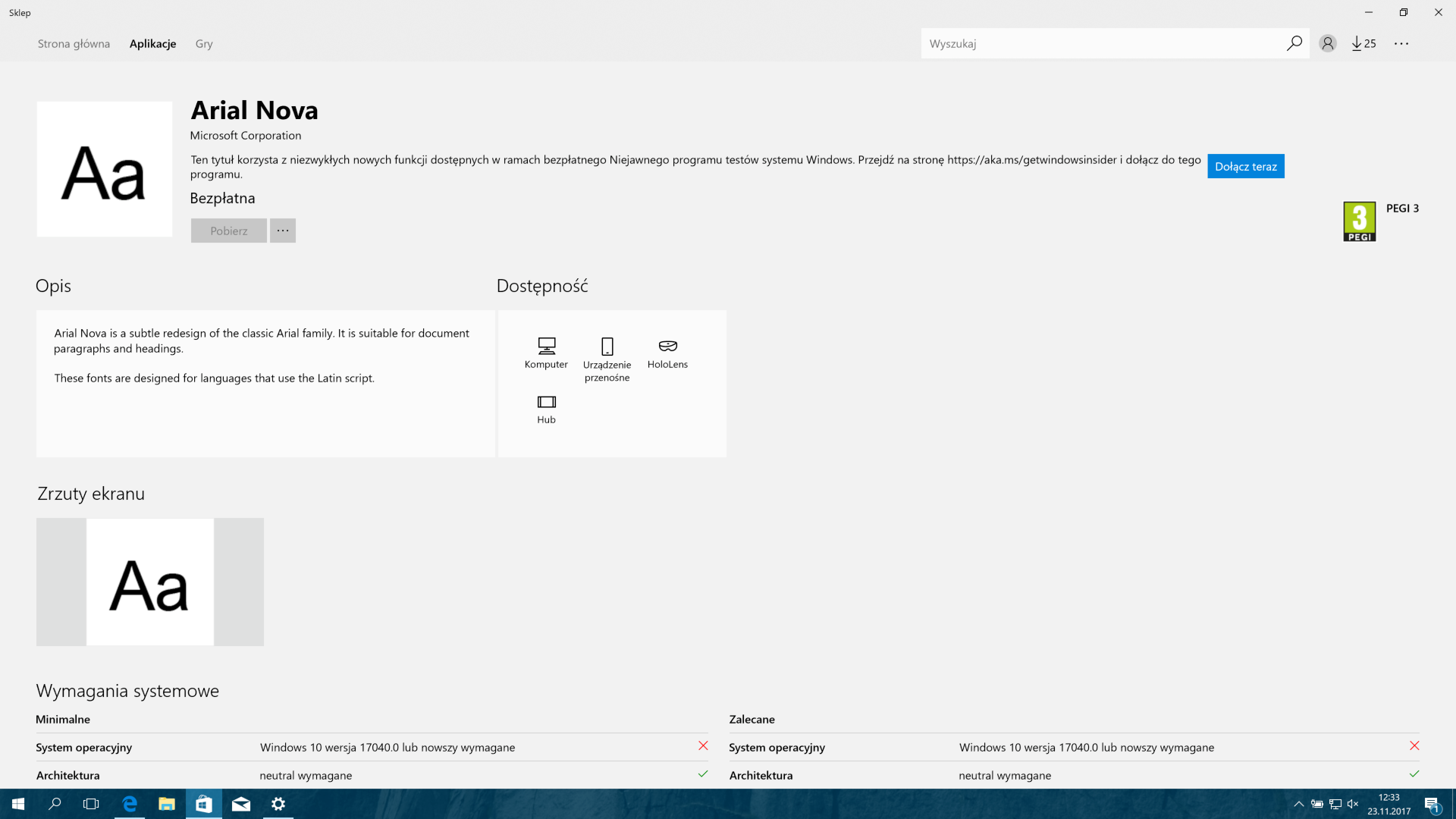
Task: Open Task View from the taskbar
Action: coord(91,804)
